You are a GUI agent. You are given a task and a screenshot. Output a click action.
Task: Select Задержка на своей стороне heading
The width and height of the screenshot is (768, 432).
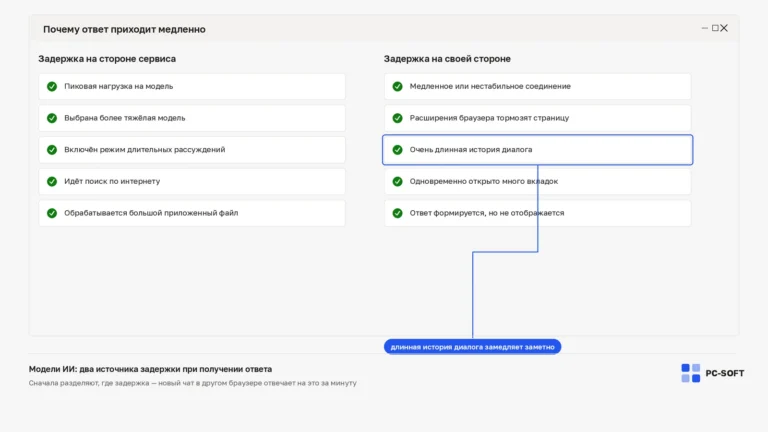point(447,59)
